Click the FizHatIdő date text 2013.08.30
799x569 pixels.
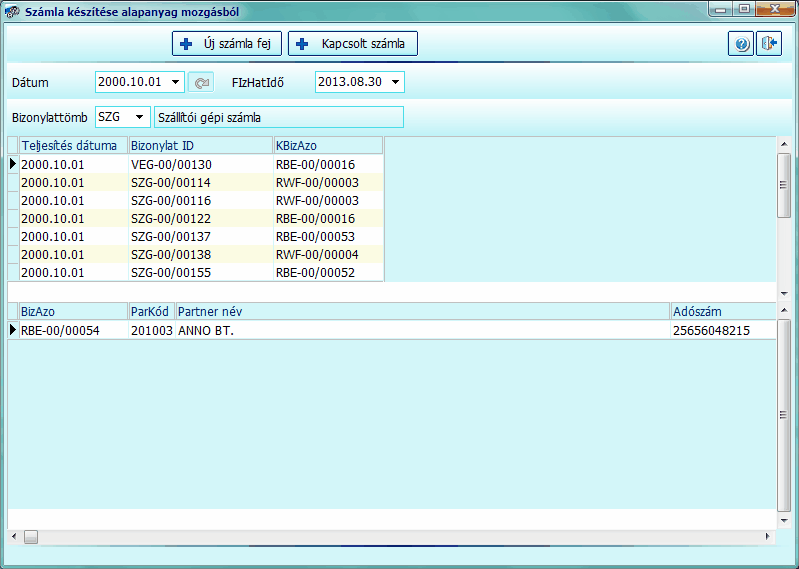tap(350, 82)
